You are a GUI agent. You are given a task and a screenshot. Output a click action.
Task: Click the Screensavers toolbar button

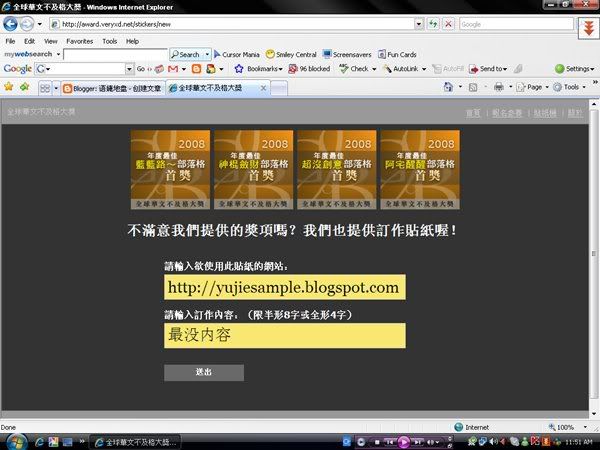351,54
